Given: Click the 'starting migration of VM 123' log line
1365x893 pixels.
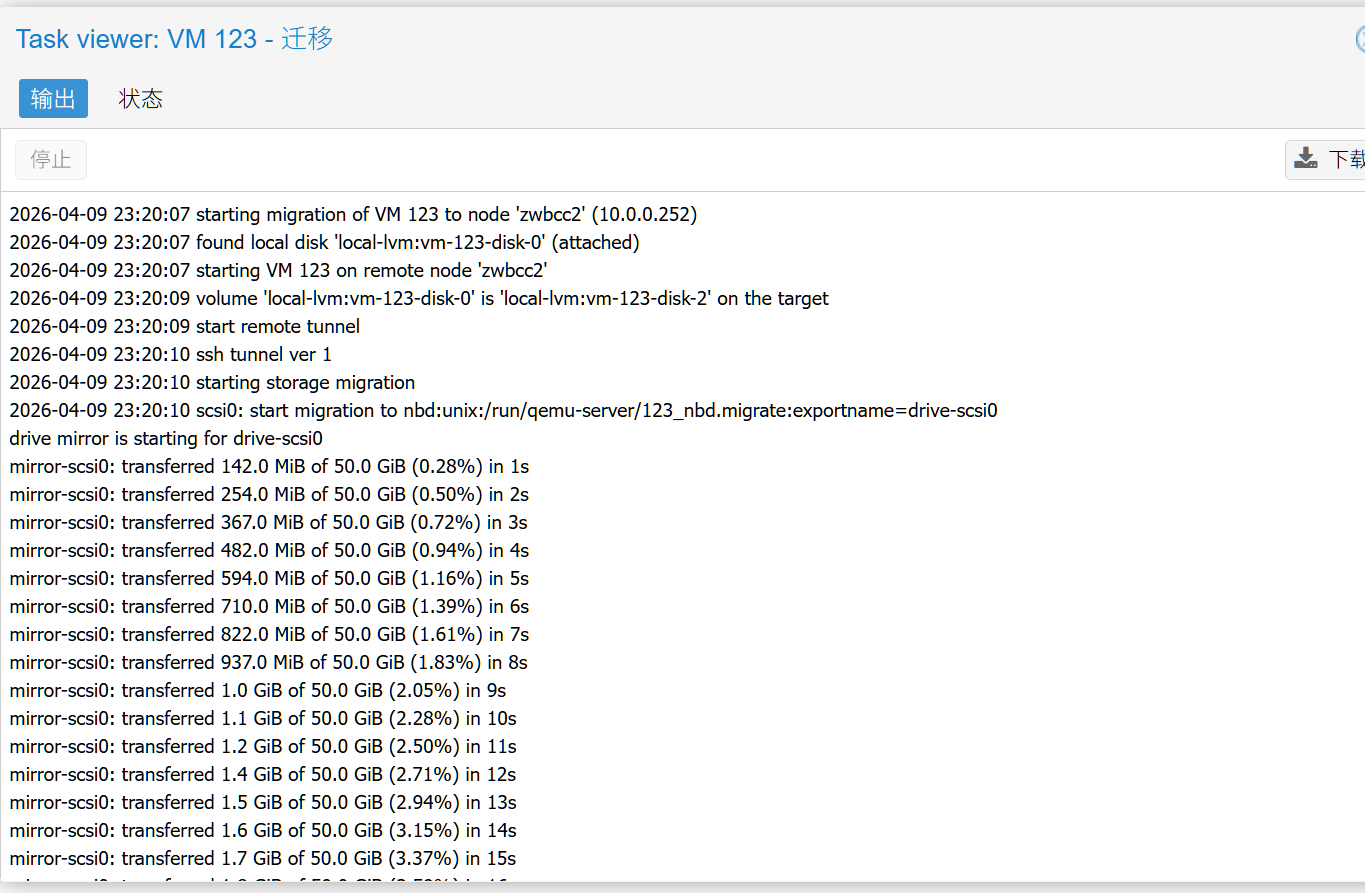Looking at the screenshot, I should click(353, 214).
